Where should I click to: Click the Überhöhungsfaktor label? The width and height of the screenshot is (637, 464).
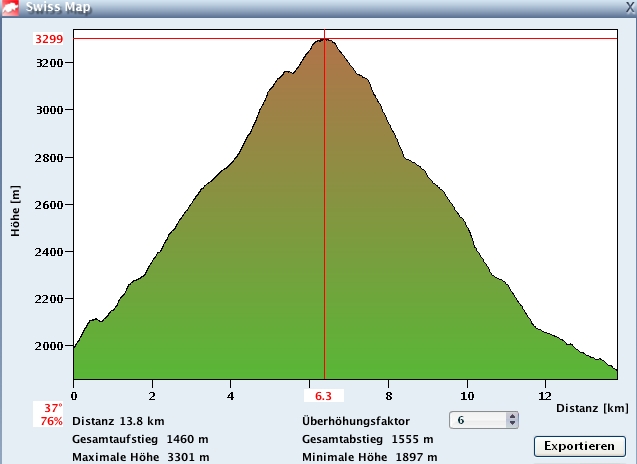367,421
